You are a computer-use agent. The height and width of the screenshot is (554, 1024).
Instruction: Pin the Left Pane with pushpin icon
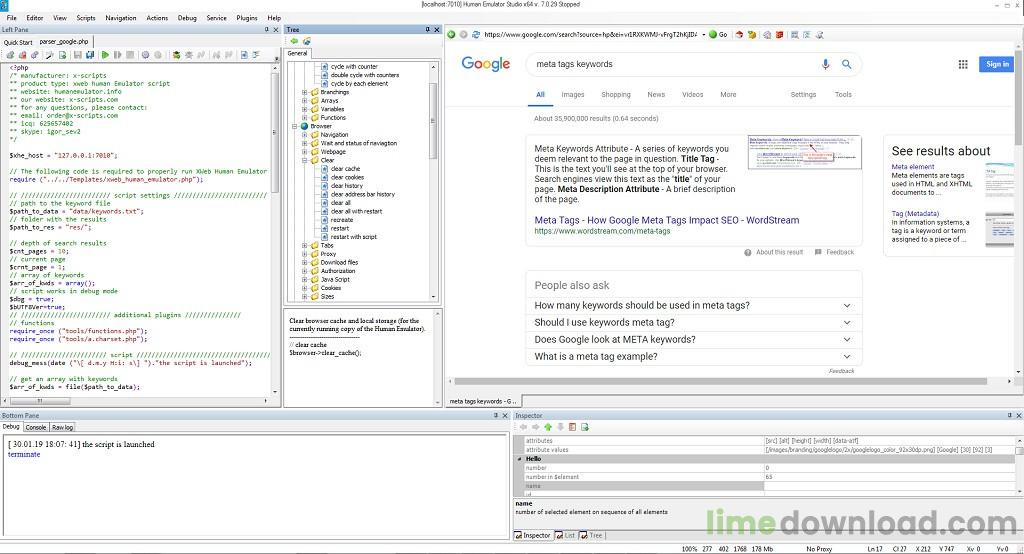coord(266,29)
